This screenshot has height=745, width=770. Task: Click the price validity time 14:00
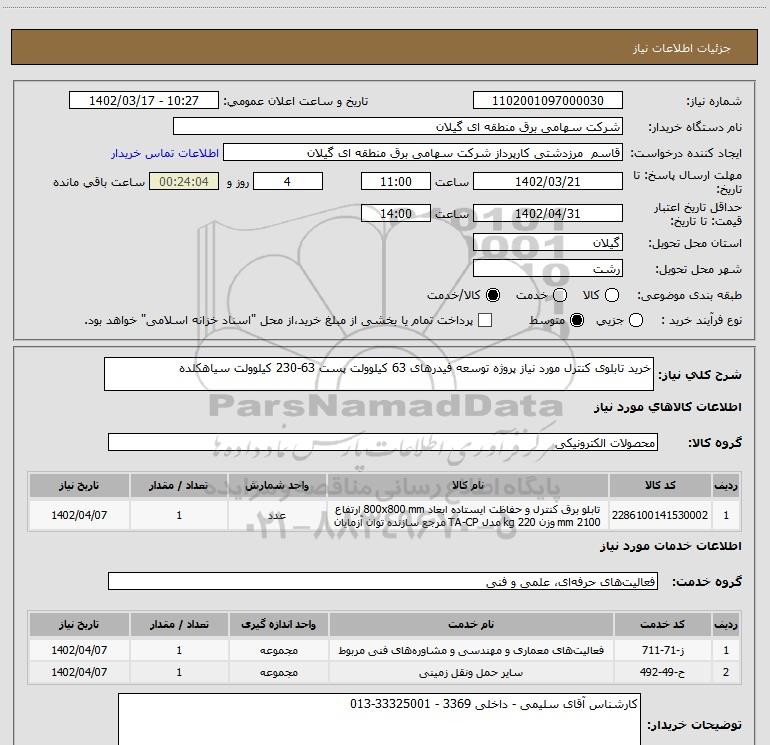[x=396, y=213]
